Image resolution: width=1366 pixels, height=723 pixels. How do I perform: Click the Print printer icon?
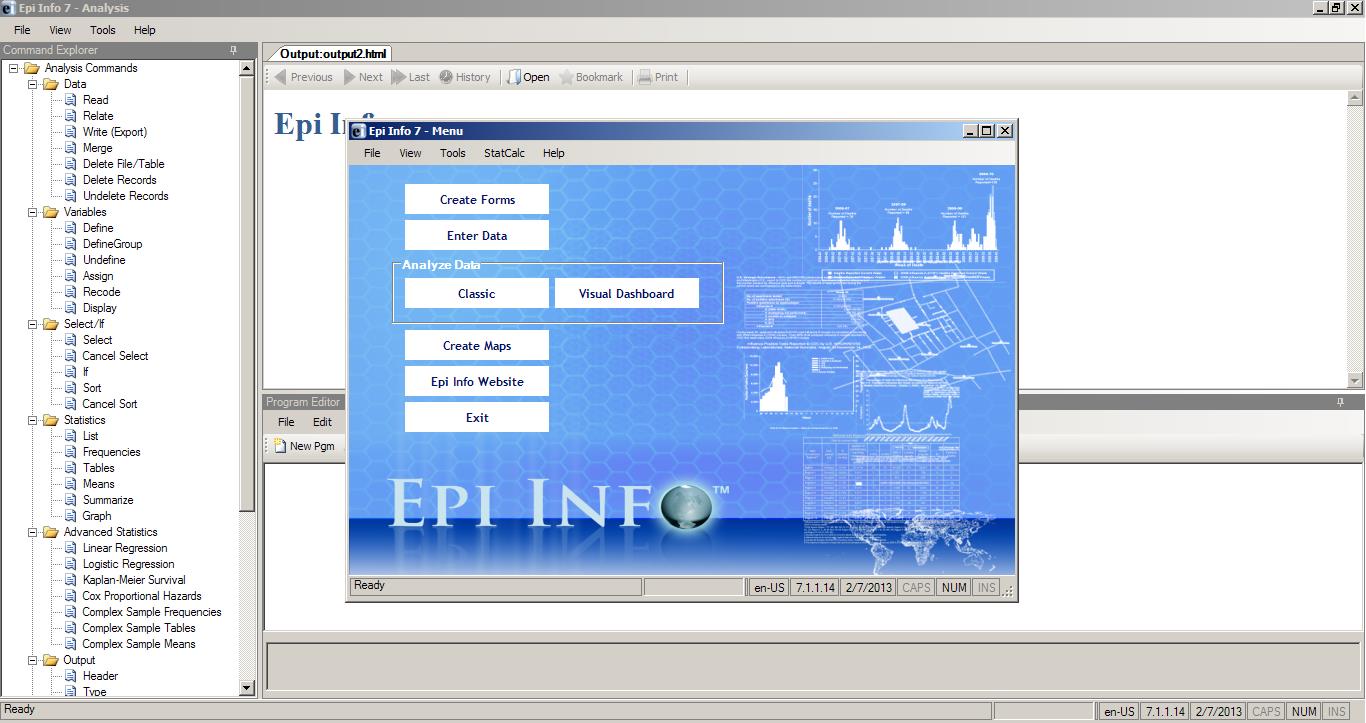click(x=645, y=77)
